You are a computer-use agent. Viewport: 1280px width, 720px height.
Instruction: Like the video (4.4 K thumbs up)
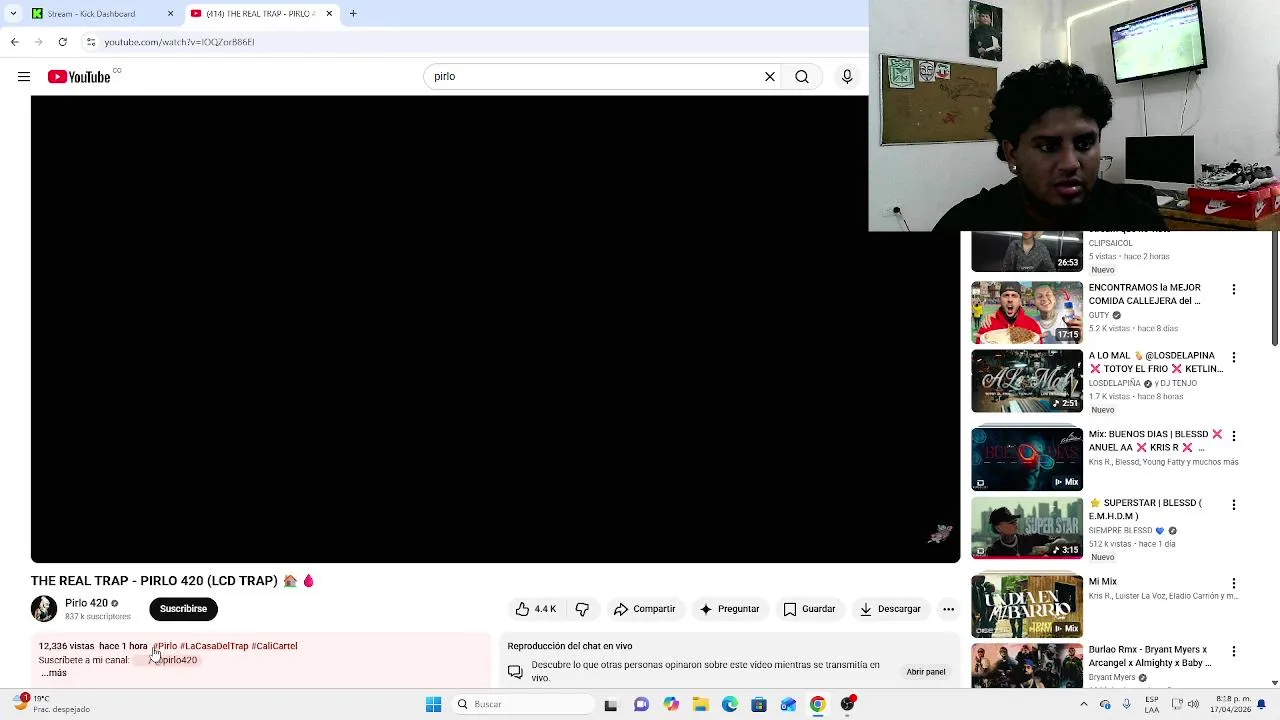pos(535,609)
